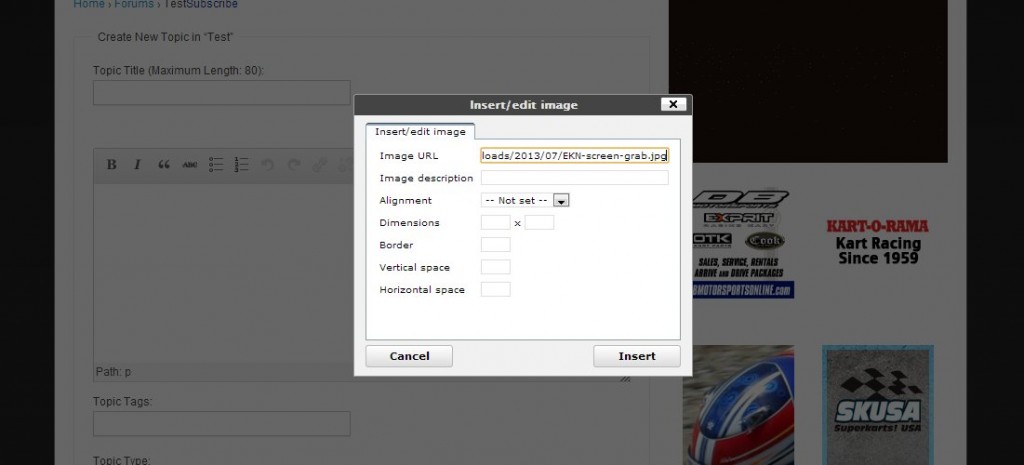Click the undo arrow in the editor toolbar
1024x465 pixels.
point(268,165)
